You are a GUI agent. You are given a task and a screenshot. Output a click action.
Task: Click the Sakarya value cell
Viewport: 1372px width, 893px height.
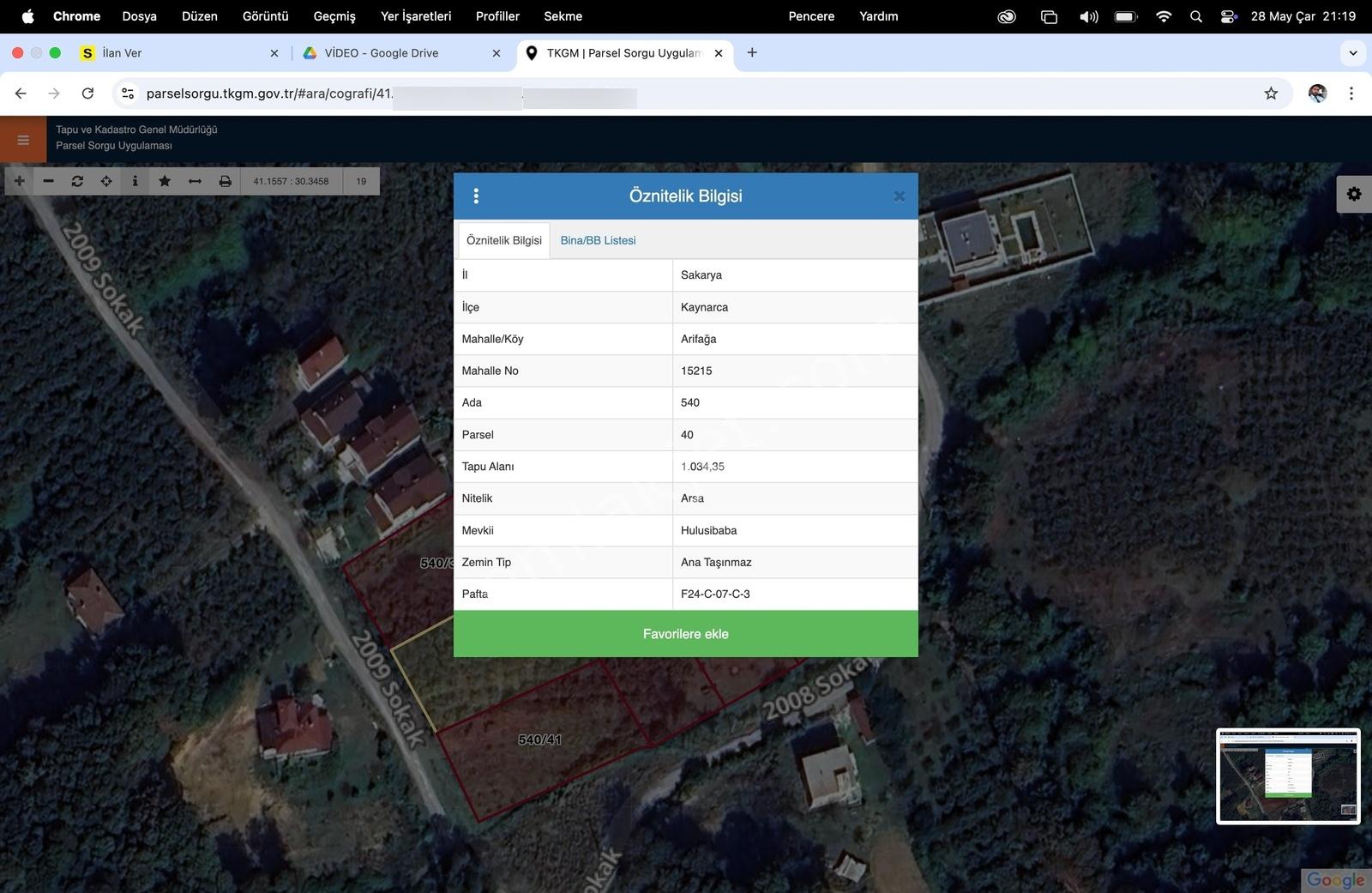pos(795,275)
